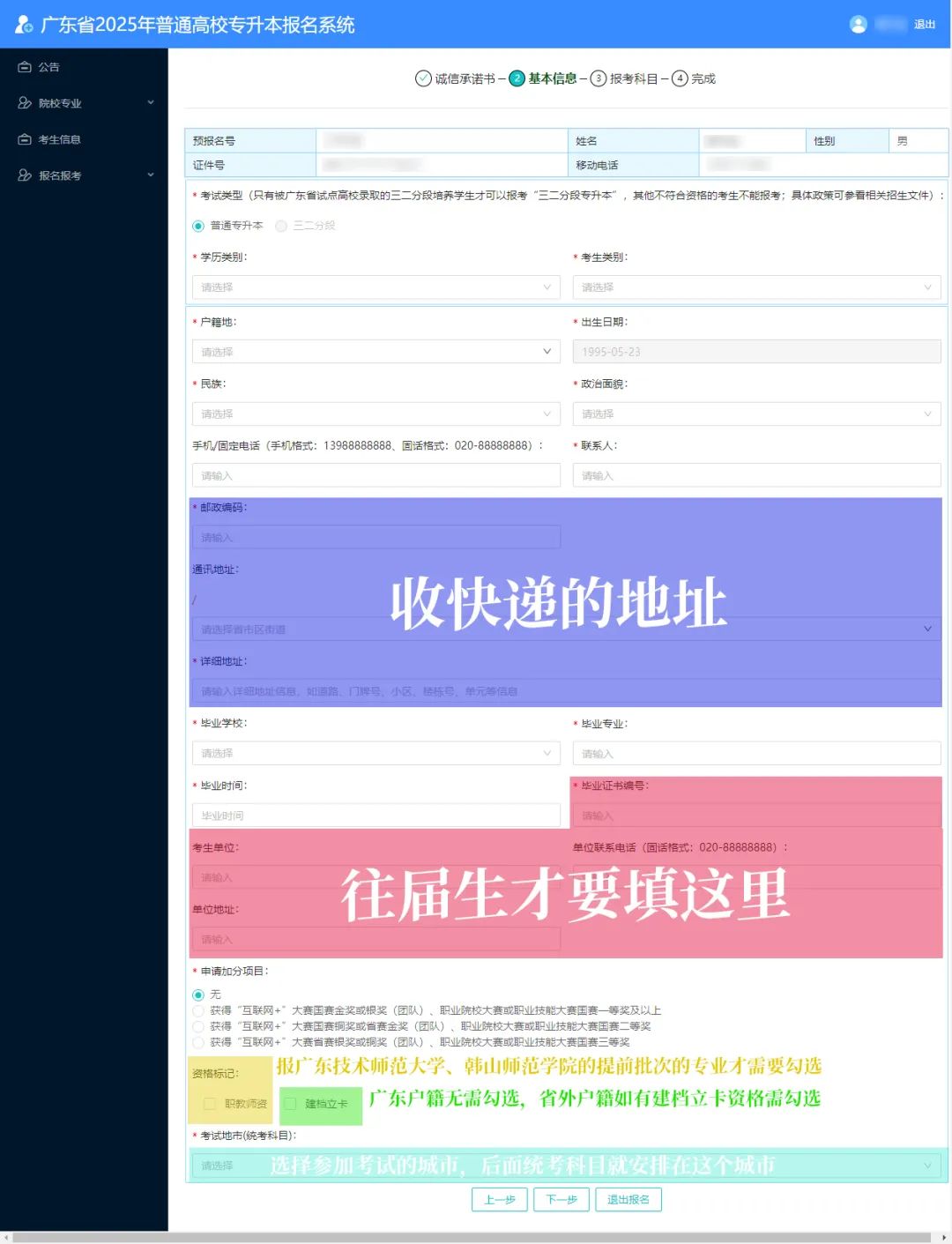The width and height of the screenshot is (952, 1244).
Task: Click the 邮政编码 input field
Action: tap(376, 536)
